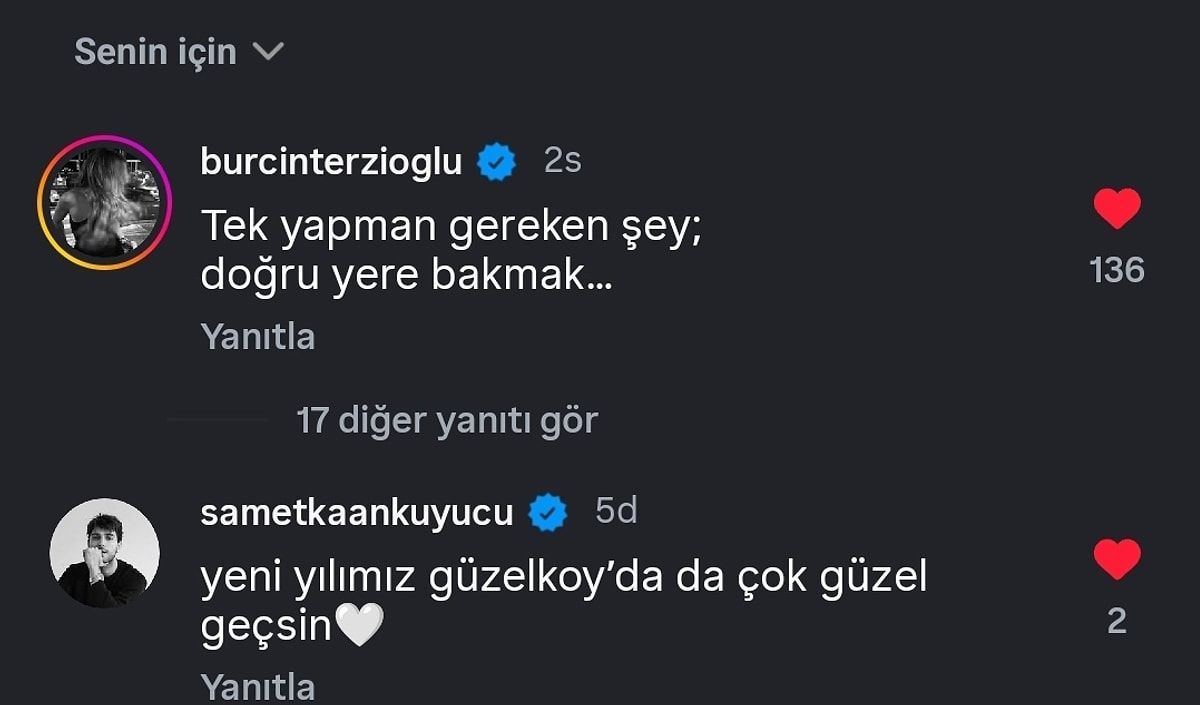Open the 'Senin için' filter dropdown

pyautogui.click(x=175, y=51)
